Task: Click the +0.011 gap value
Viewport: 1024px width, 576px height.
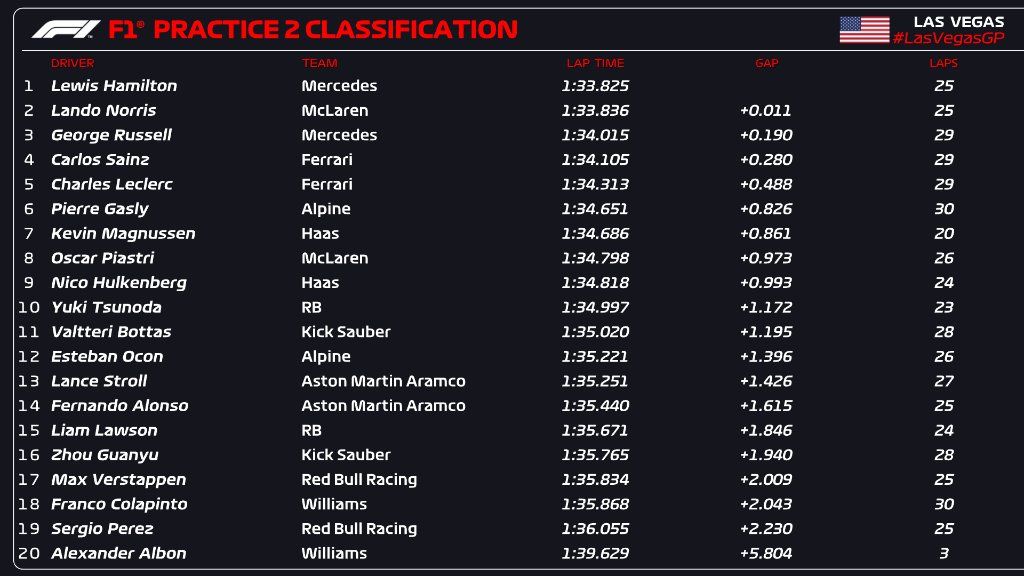Action: point(765,110)
